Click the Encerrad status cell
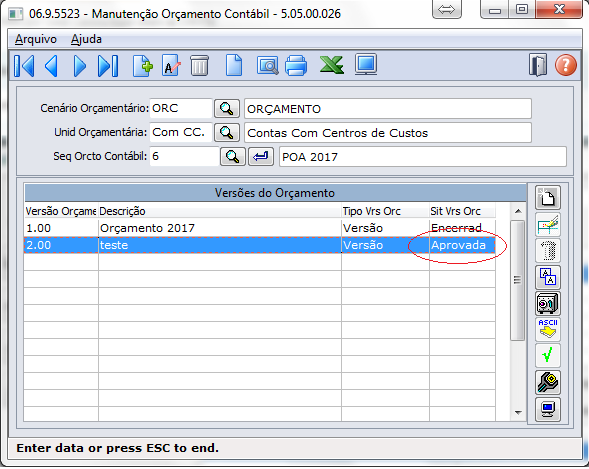This screenshot has height=469, width=589. point(462,228)
